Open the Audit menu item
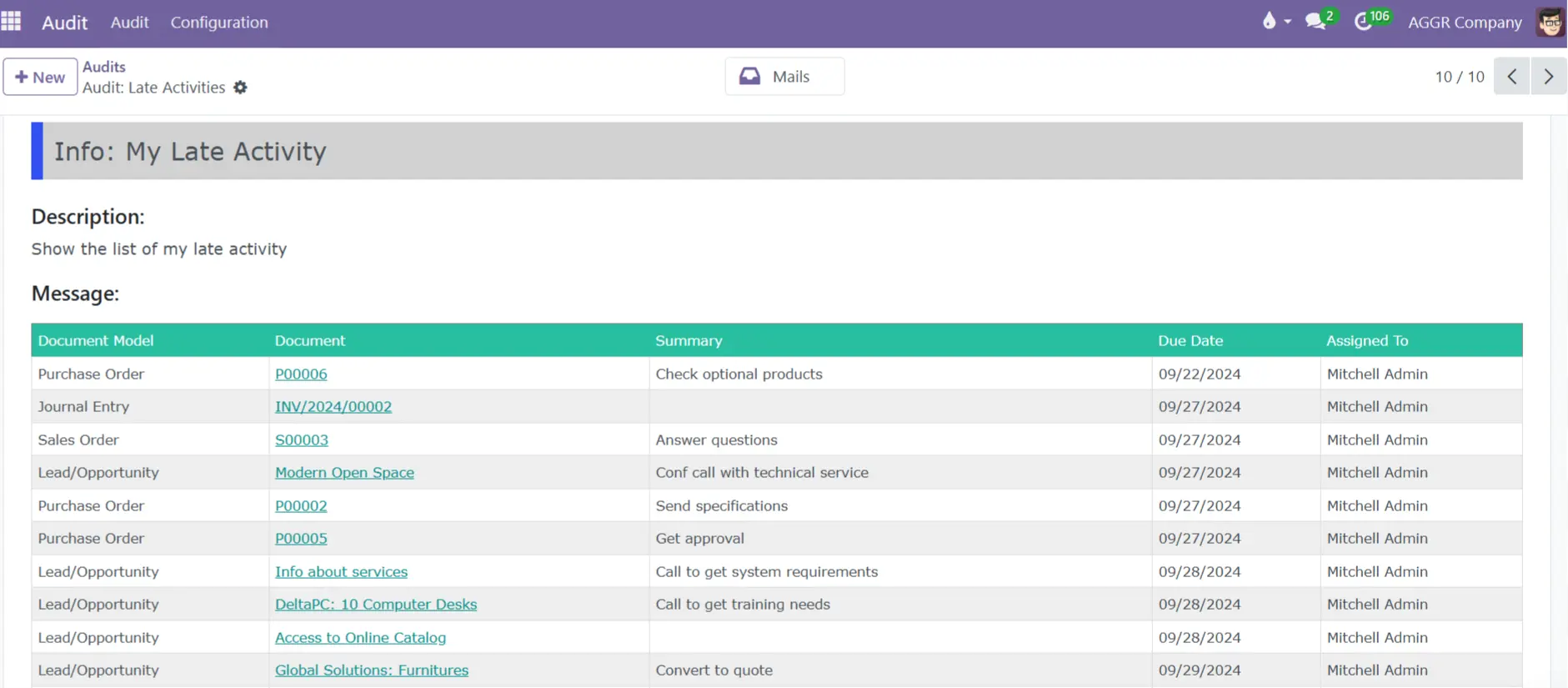This screenshot has height=688, width=1568. 129,23
